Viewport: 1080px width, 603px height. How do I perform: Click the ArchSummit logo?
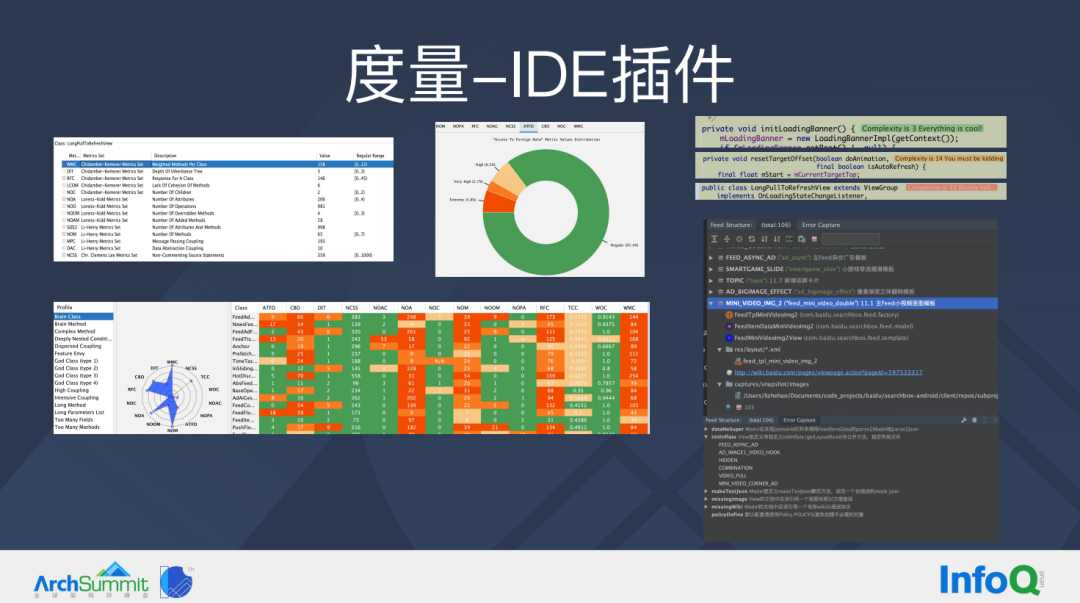[90, 579]
